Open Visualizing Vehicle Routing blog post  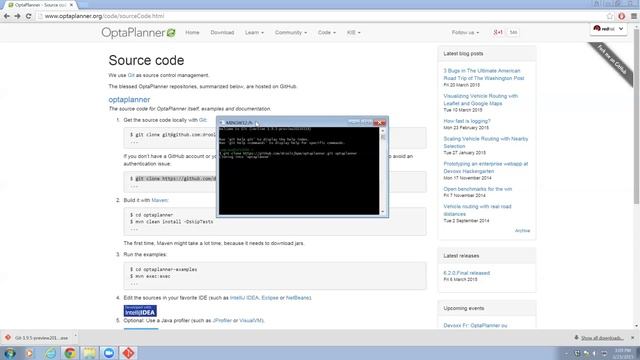pyautogui.click(x=480, y=100)
